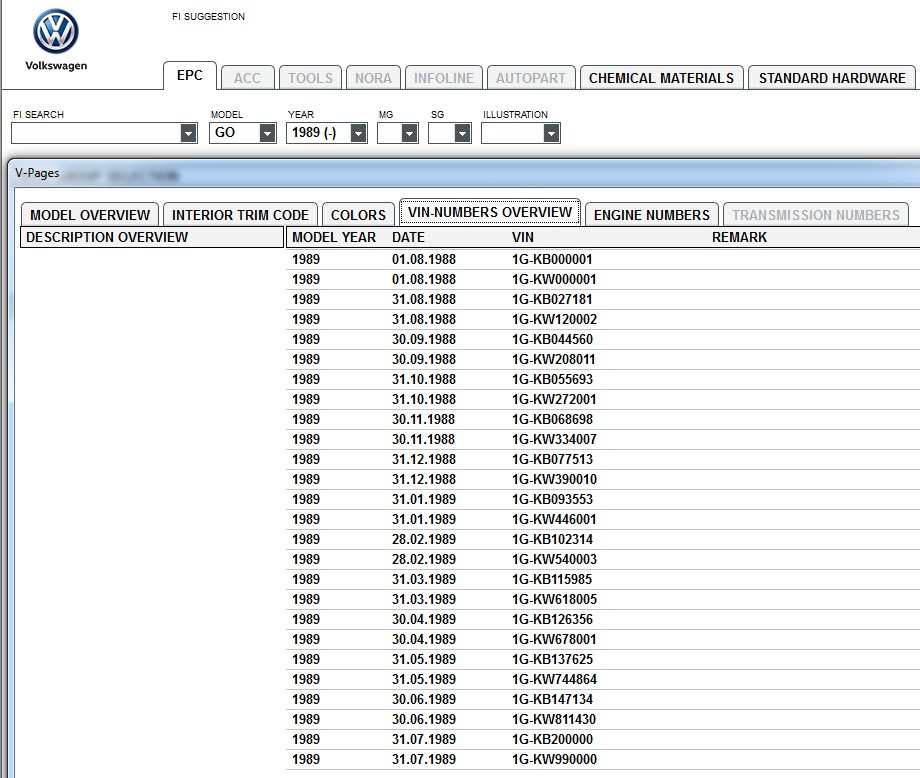Select the VIN-NUMBERS OVERVIEW tab

coord(490,212)
